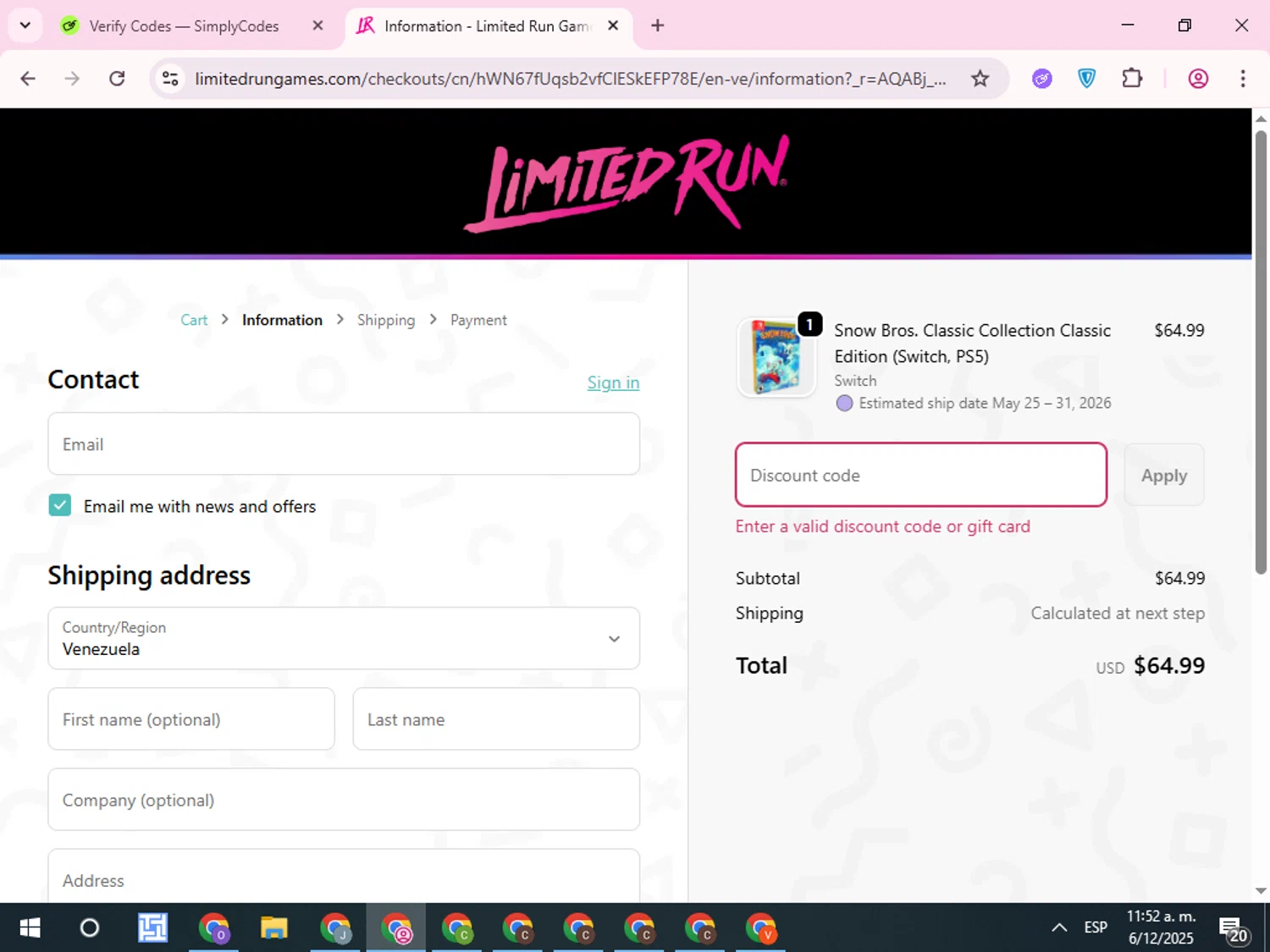Click the Discount code field

(921, 475)
